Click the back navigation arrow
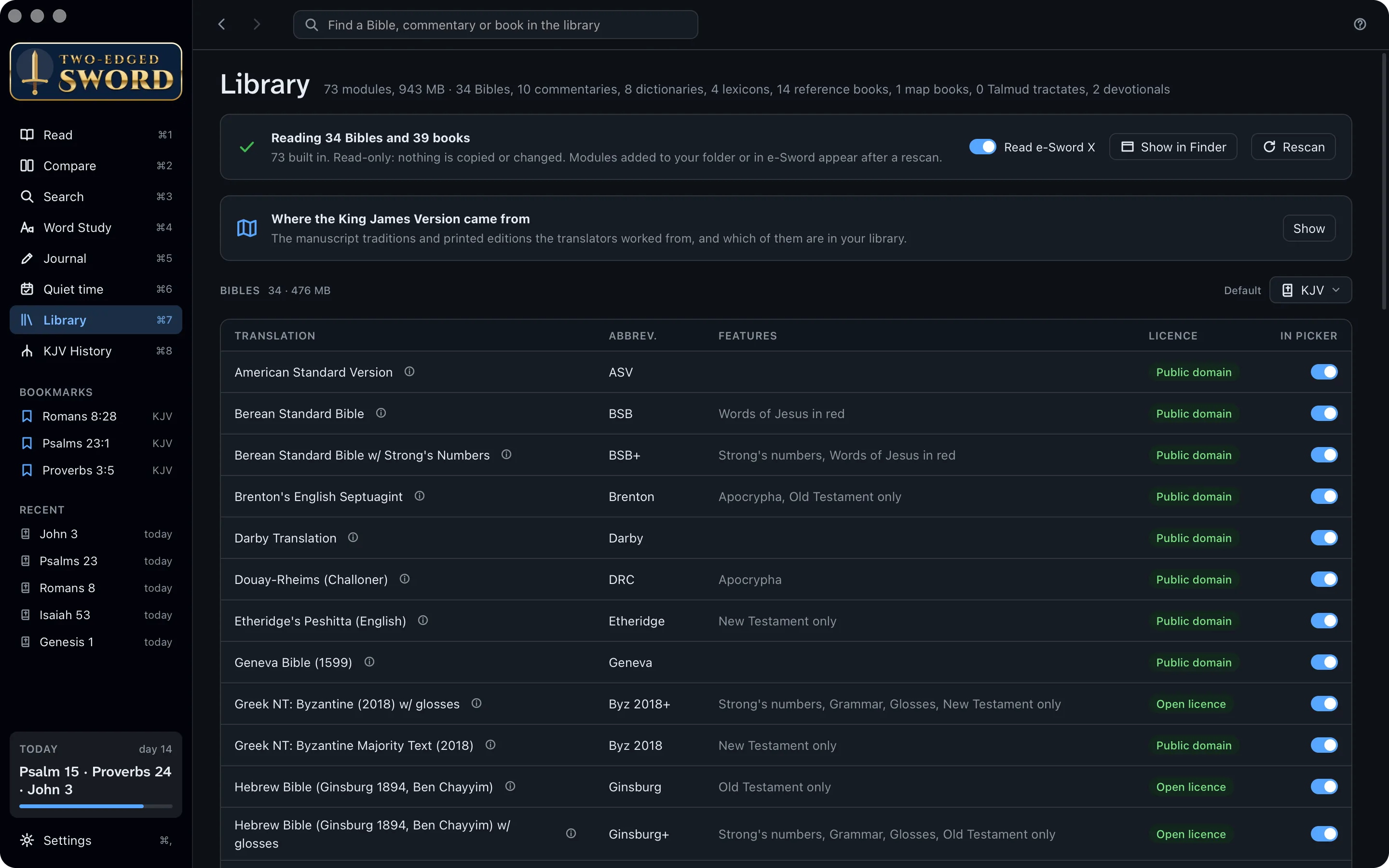 coord(221,24)
